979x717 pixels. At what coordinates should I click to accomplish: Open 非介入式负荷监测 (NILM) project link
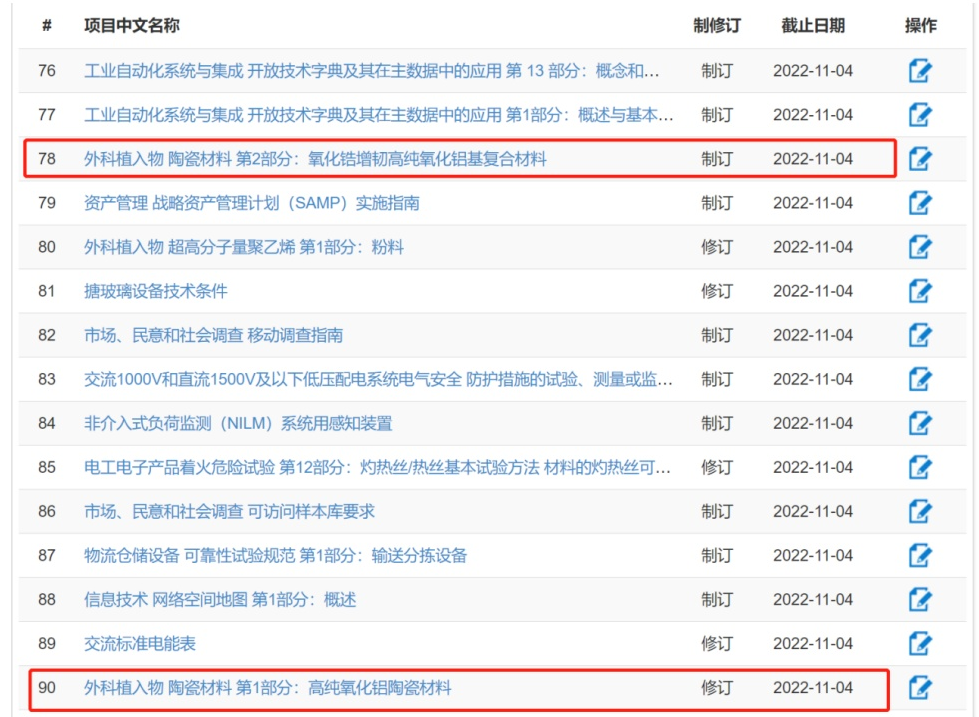click(237, 423)
